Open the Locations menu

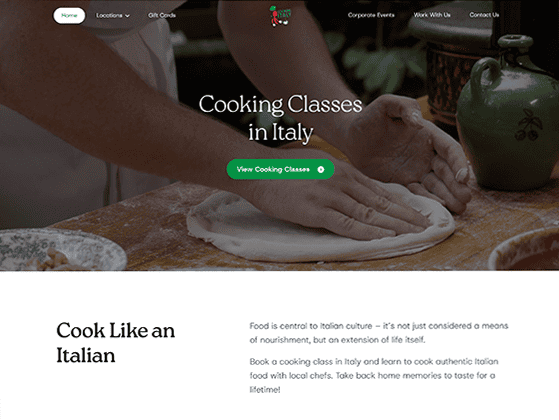(x=113, y=15)
